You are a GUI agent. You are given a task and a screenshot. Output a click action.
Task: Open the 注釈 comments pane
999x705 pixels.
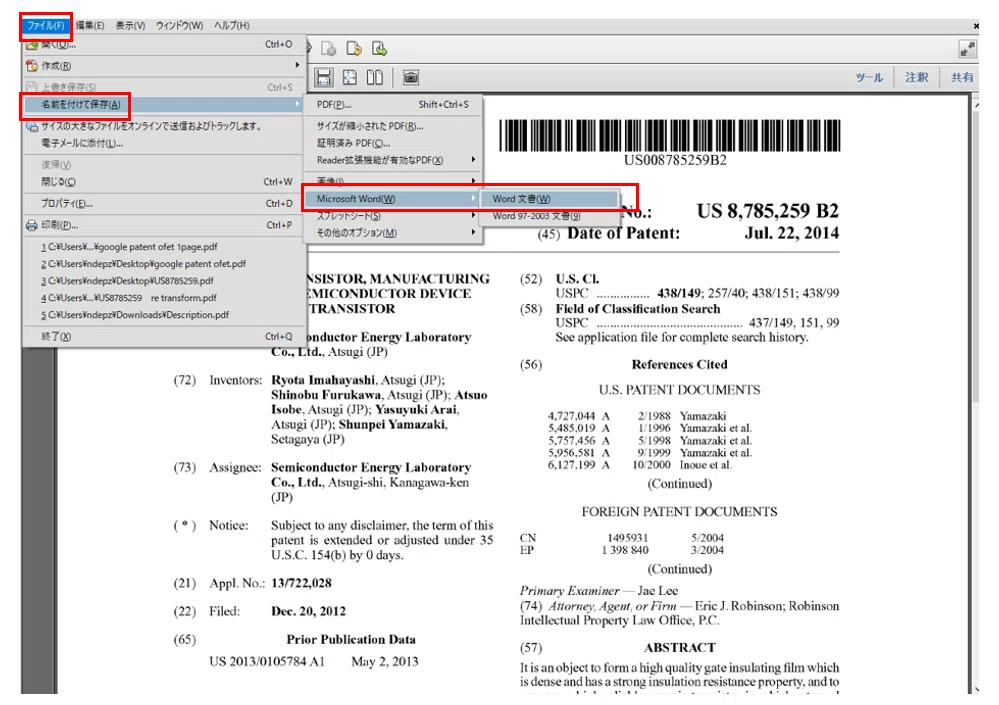tap(917, 78)
